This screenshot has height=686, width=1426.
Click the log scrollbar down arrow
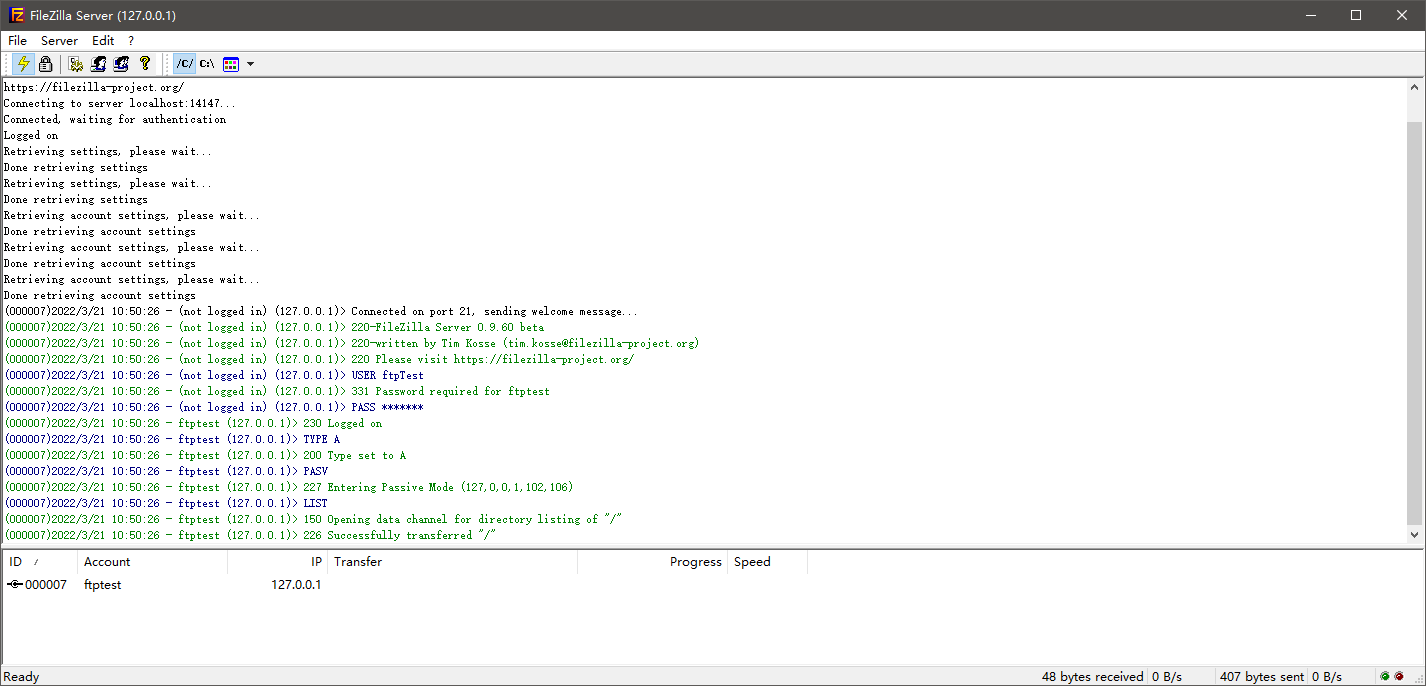coord(1414,536)
